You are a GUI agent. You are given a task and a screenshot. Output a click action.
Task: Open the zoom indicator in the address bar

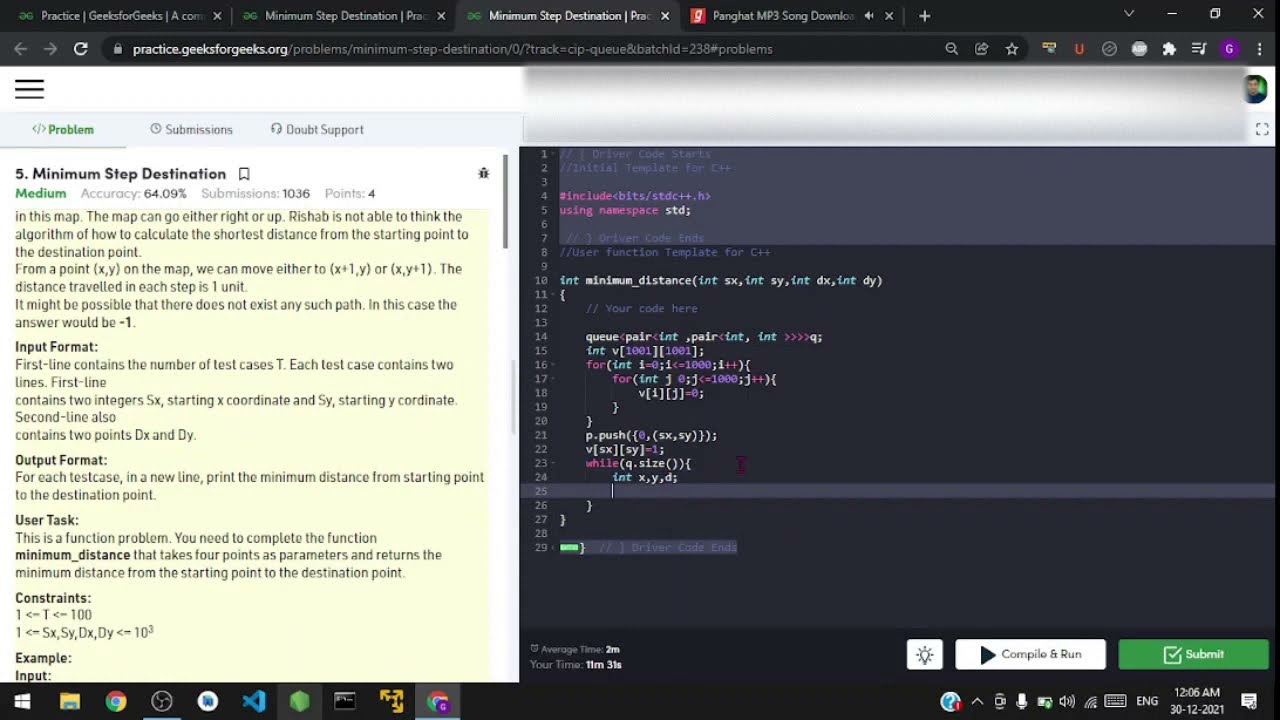point(951,48)
